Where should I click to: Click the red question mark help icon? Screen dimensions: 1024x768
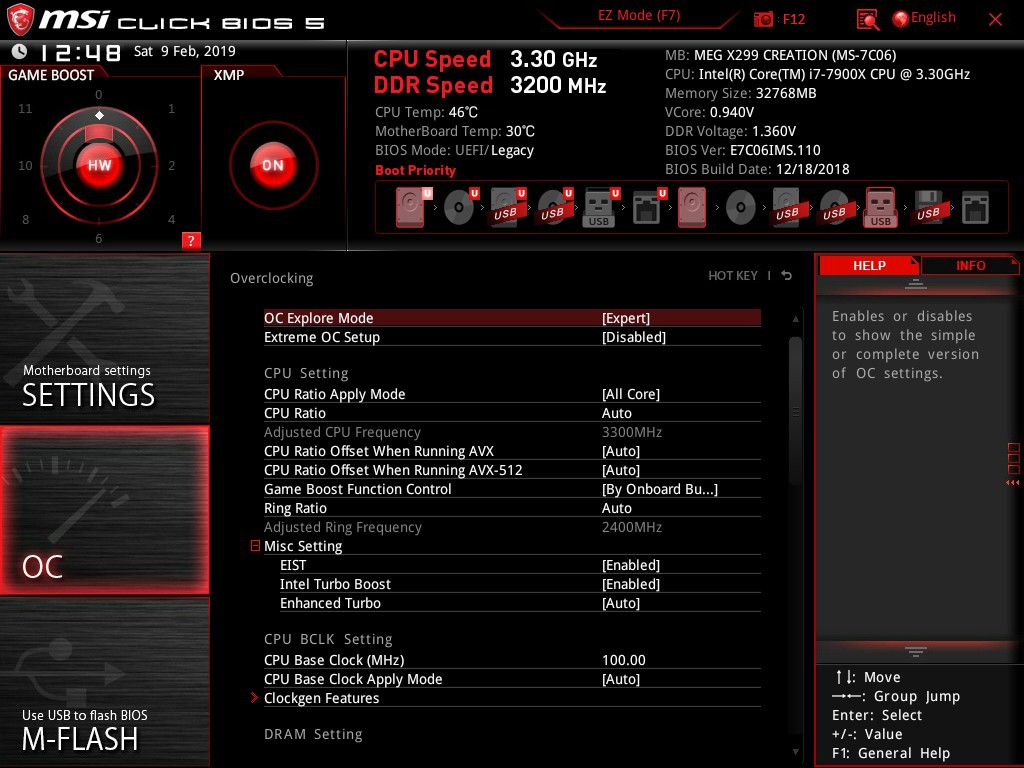(191, 240)
